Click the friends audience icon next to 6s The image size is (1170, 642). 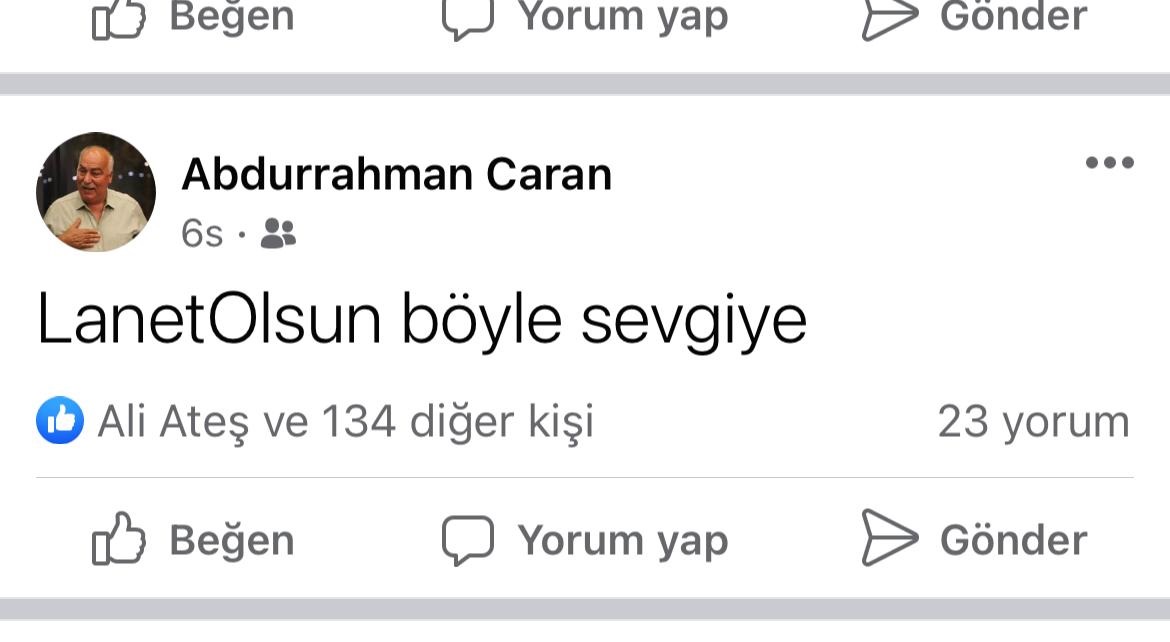(x=278, y=234)
